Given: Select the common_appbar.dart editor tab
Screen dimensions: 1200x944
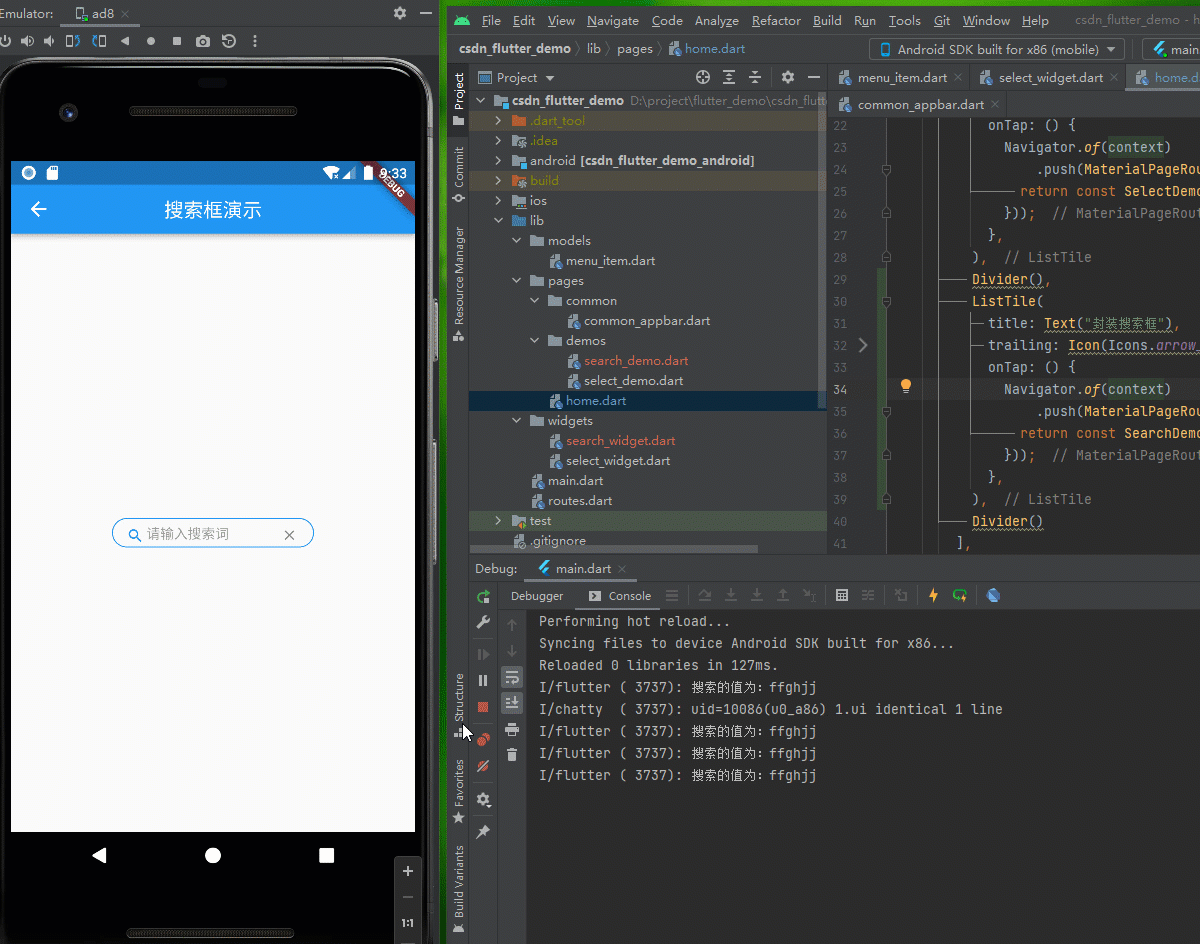Looking at the screenshot, I should tap(919, 104).
